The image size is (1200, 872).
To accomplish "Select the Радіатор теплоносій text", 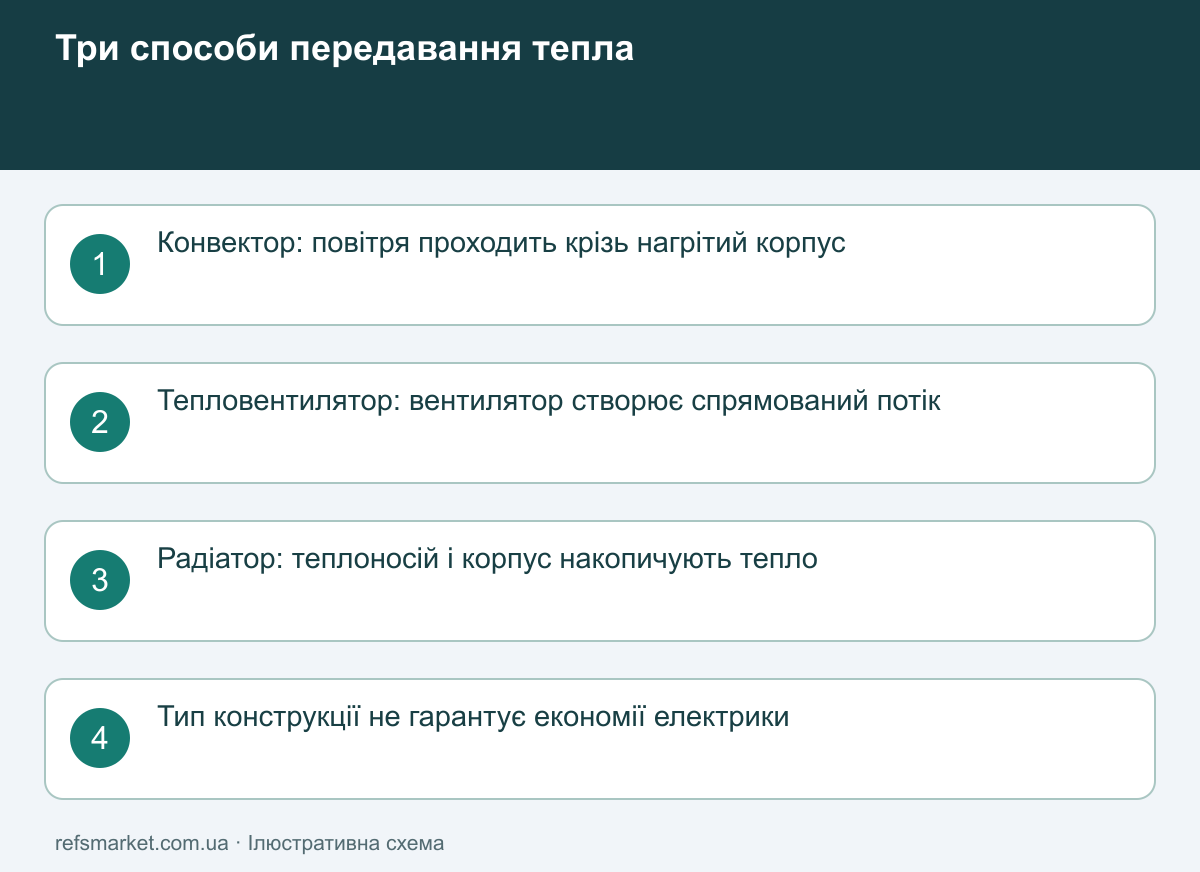I will tap(487, 559).
